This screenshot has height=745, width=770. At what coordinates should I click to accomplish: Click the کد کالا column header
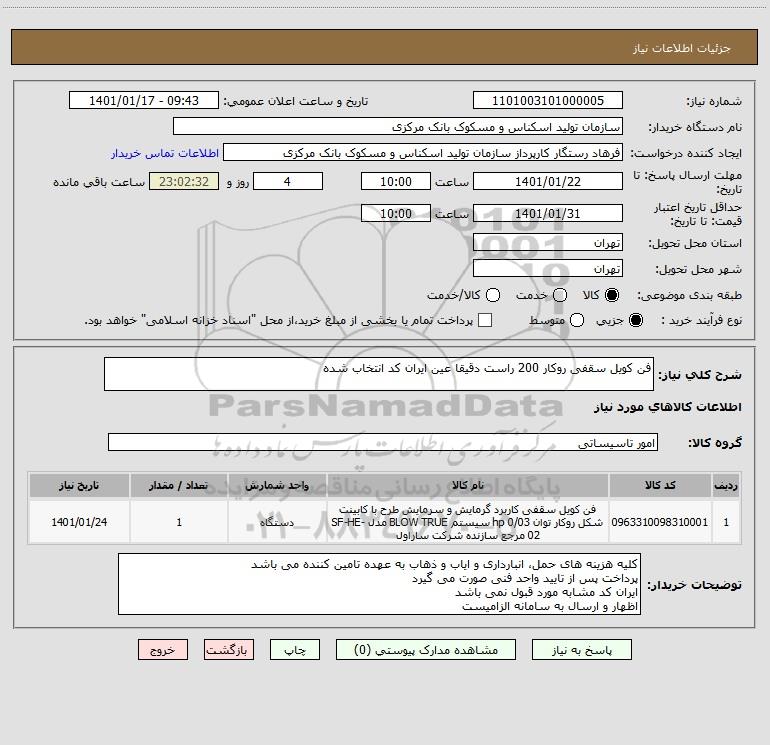[660, 485]
